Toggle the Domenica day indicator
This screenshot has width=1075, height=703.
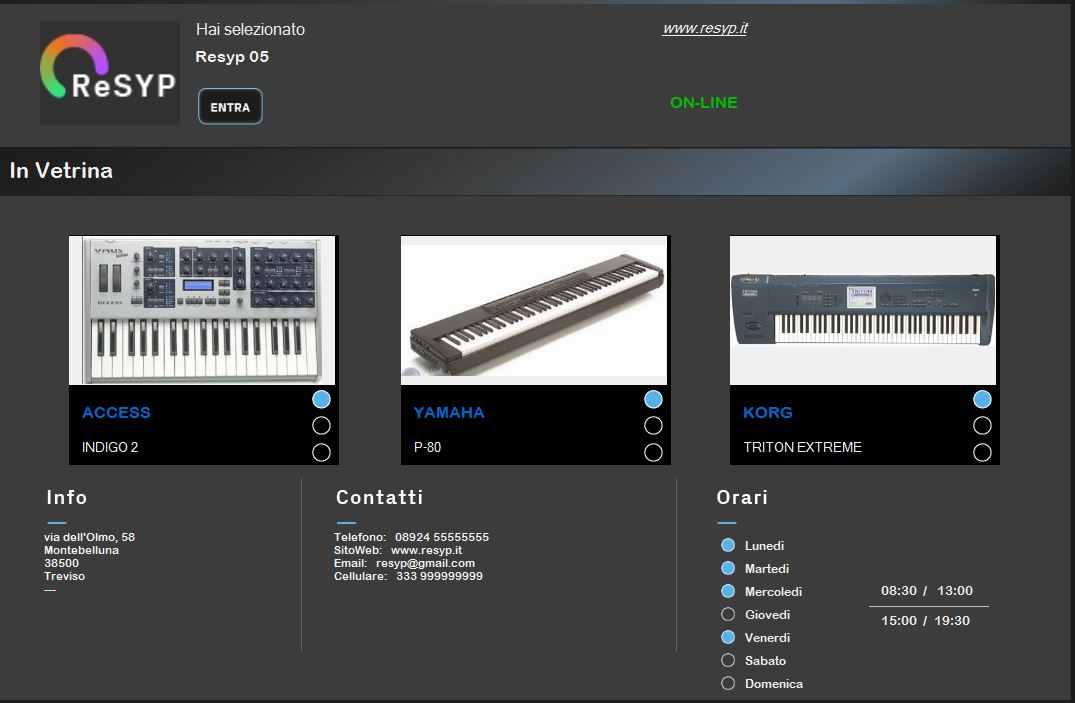click(728, 683)
